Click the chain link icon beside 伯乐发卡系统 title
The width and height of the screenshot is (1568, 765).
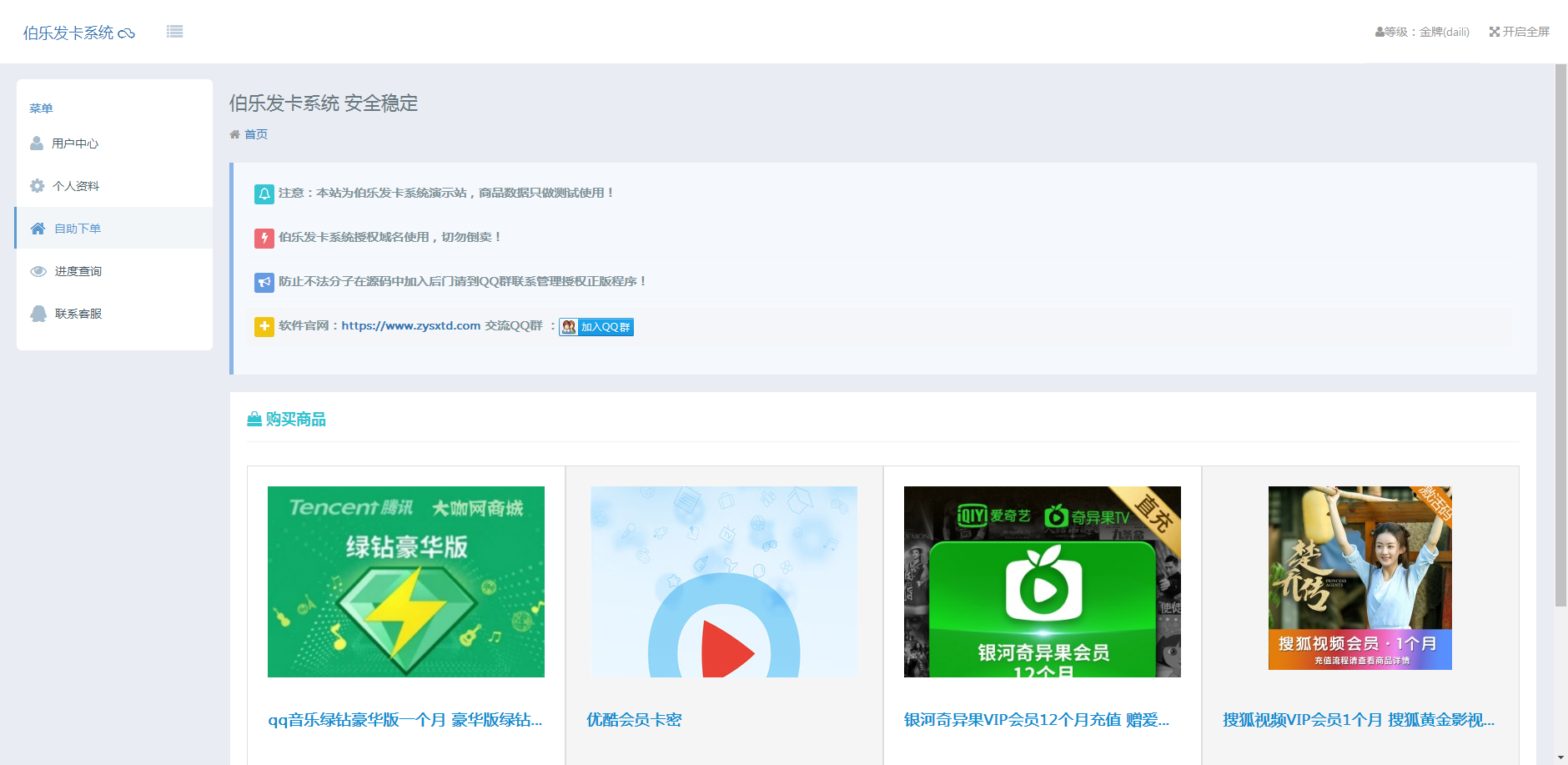128,33
